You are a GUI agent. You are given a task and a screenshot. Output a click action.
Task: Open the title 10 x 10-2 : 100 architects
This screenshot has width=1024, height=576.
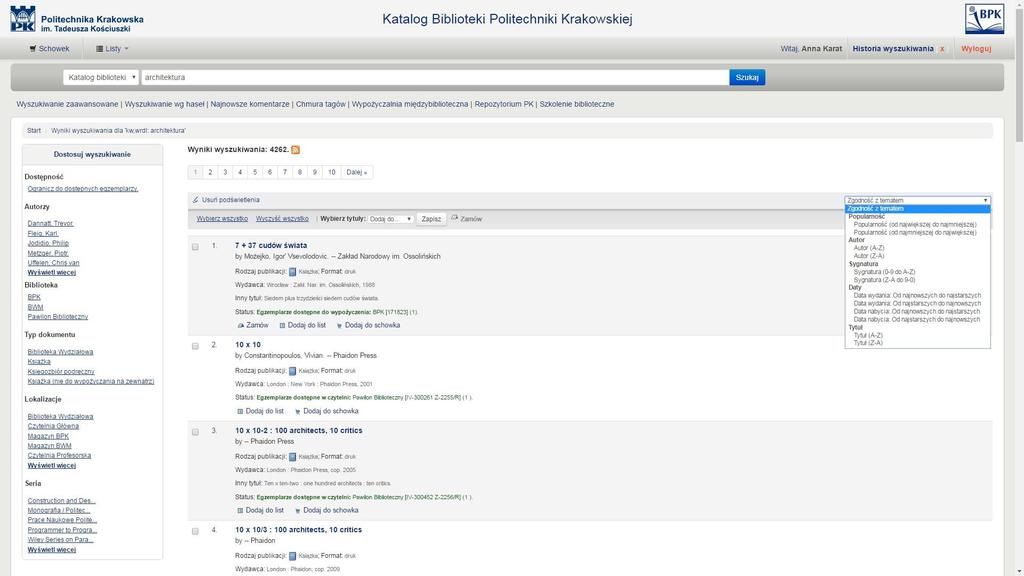(298, 430)
